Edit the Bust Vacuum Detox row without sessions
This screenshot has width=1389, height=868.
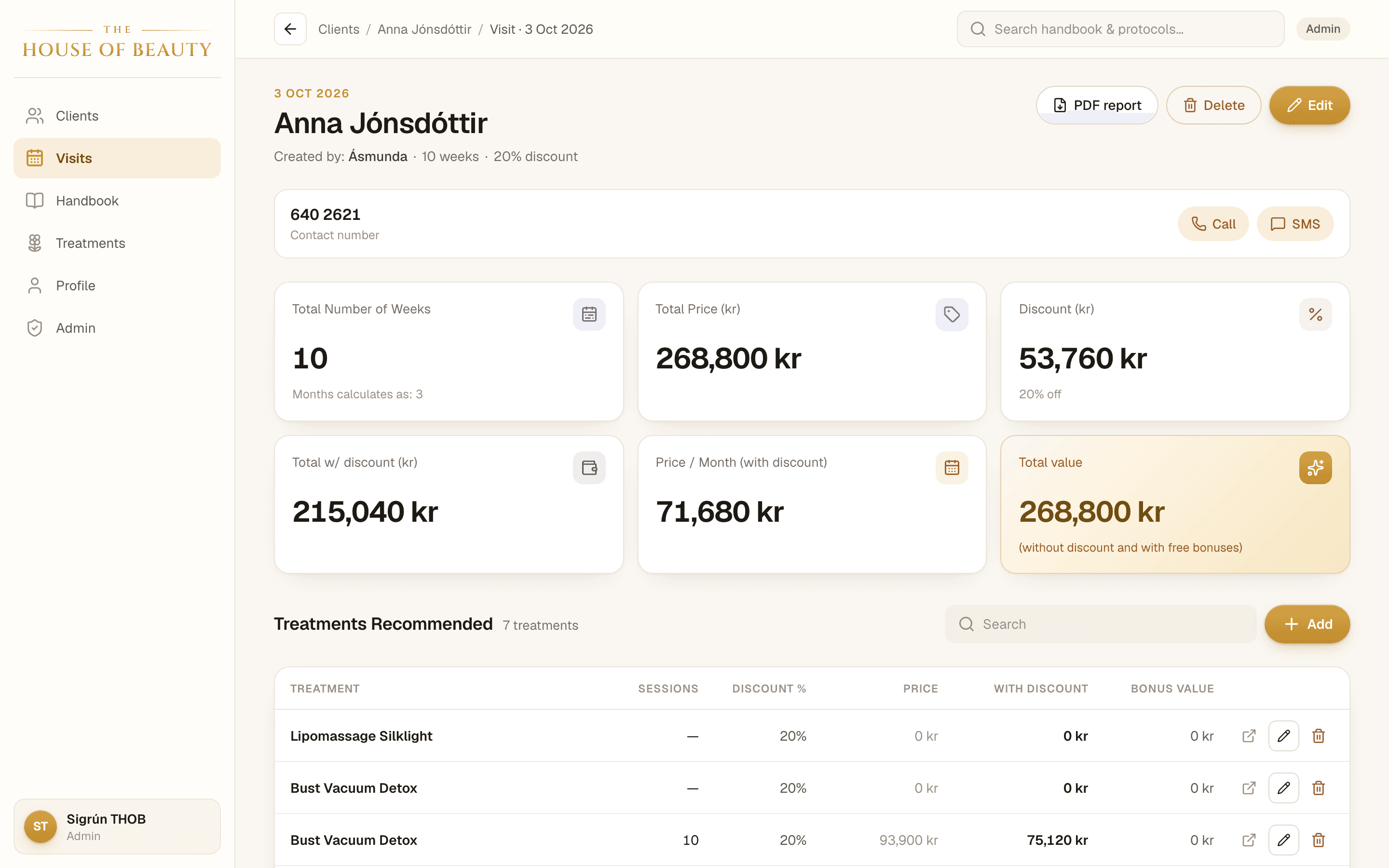[1284, 788]
